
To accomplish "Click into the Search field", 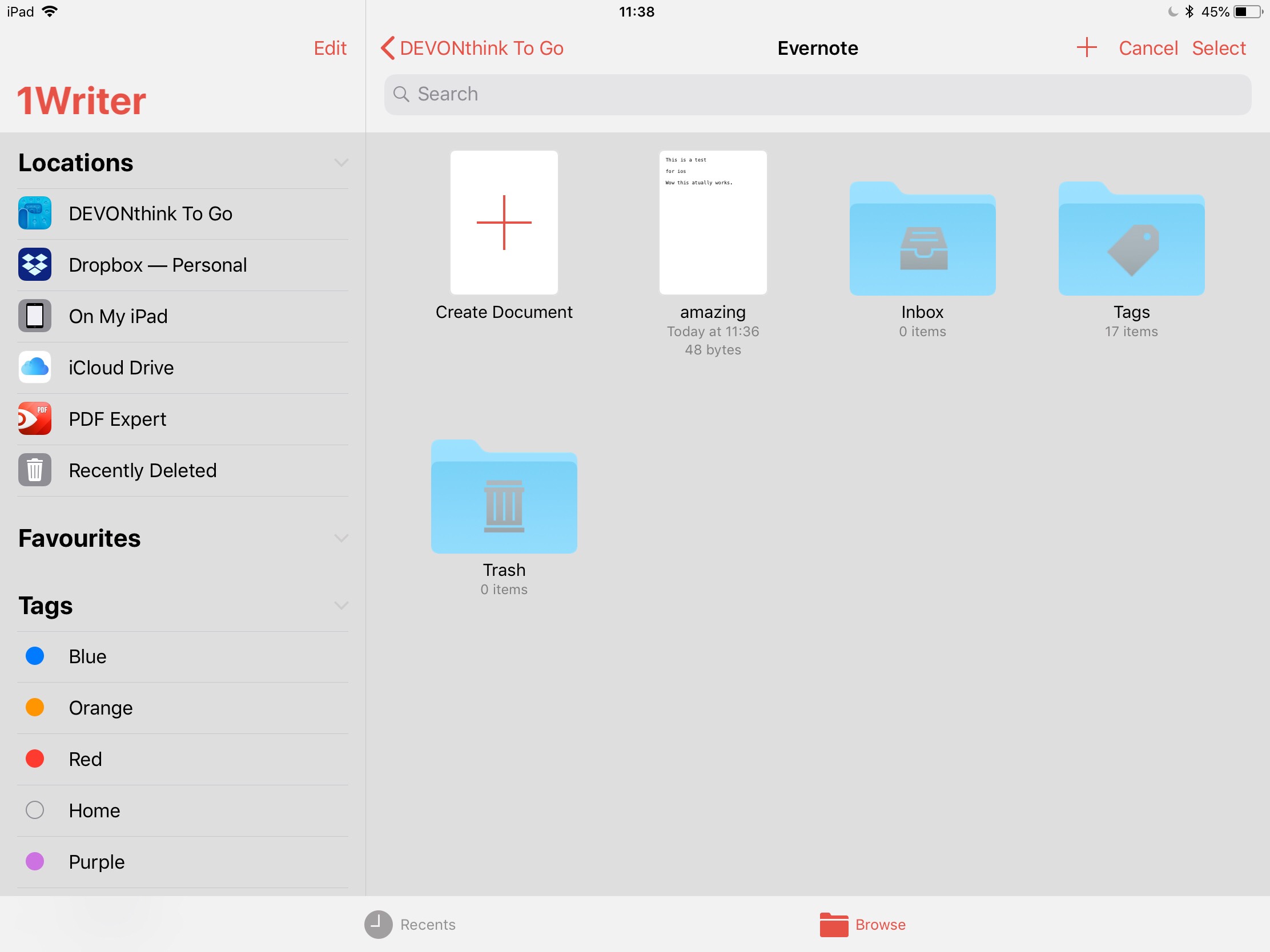I will tap(817, 94).
